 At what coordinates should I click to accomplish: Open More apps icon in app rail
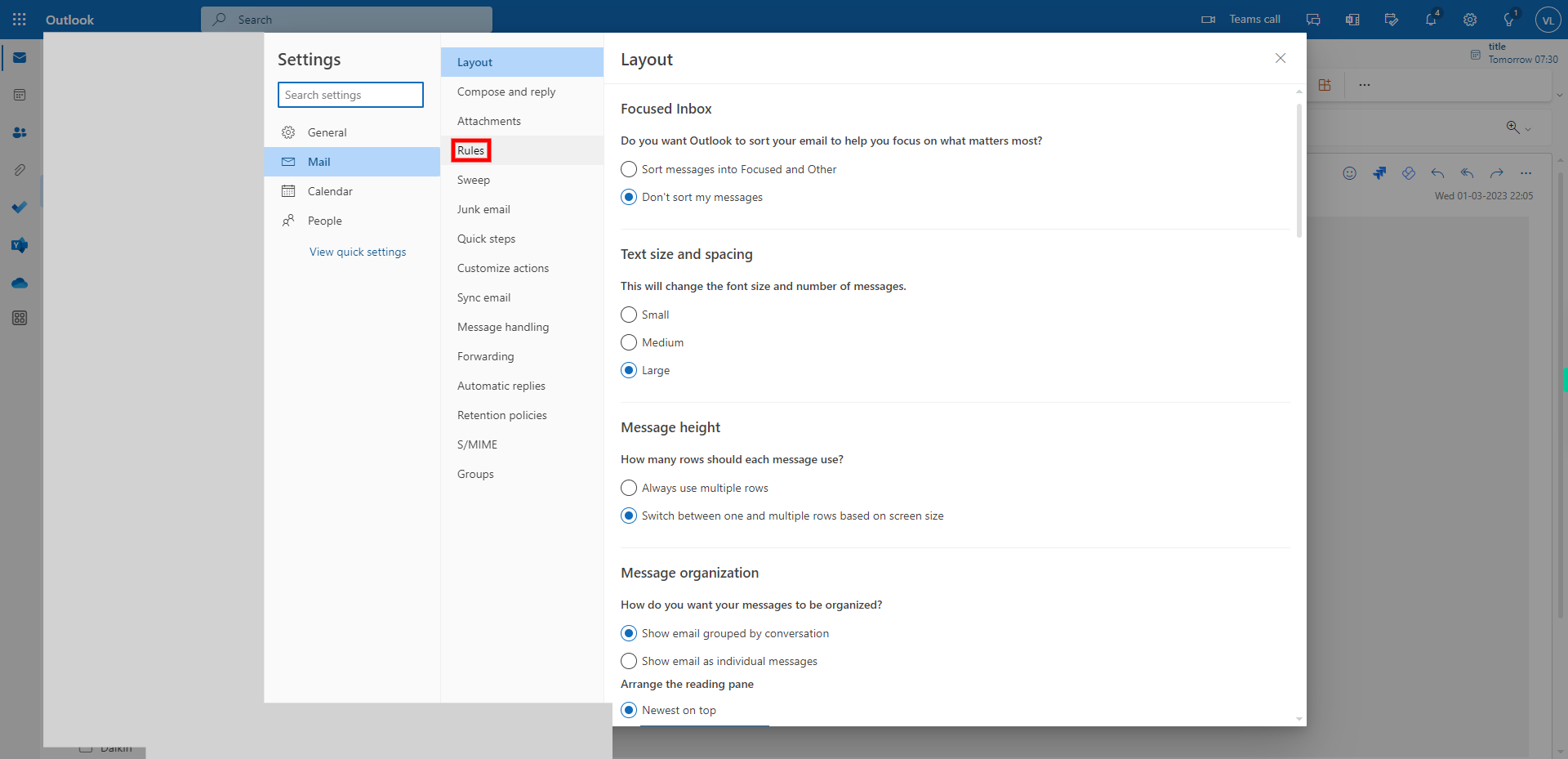[x=20, y=318]
